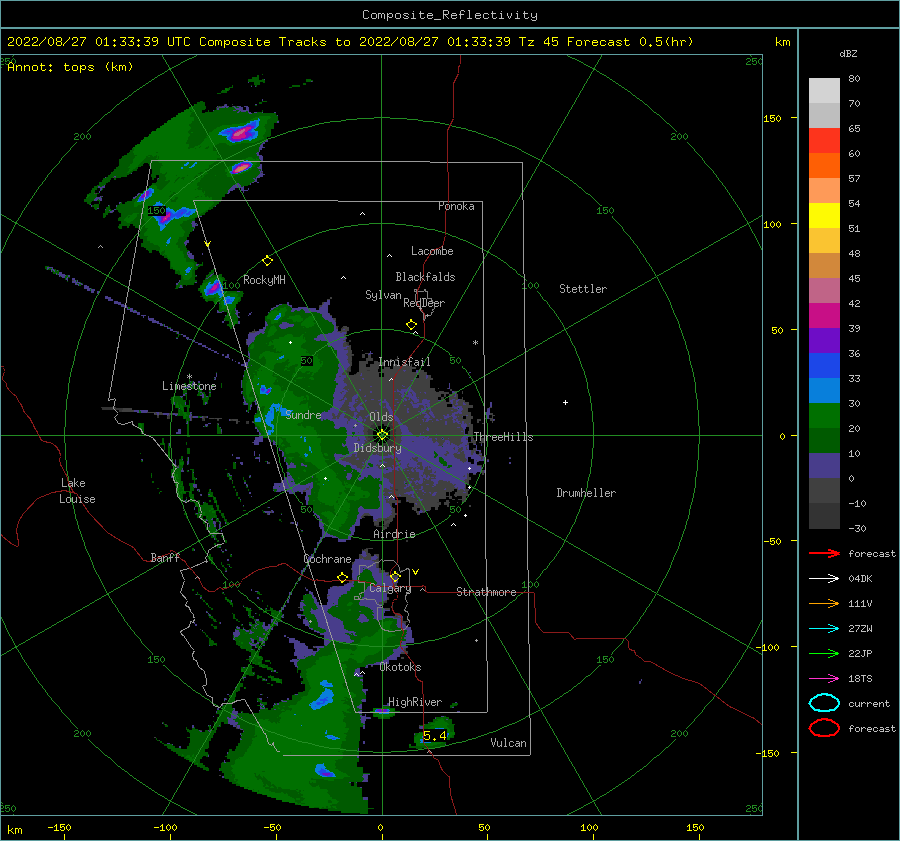The image size is (900, 841).
Task: Click the RockyMH label
Action: (264, 280)
